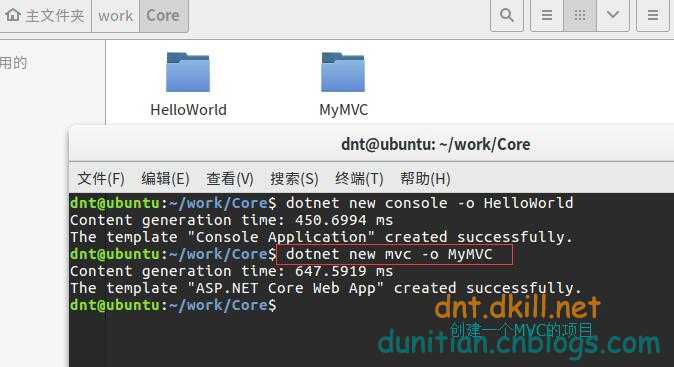The height and width of the screenshot is (367, 674).
Task: Switch file manager to grid view
Action: coord(580,15)
